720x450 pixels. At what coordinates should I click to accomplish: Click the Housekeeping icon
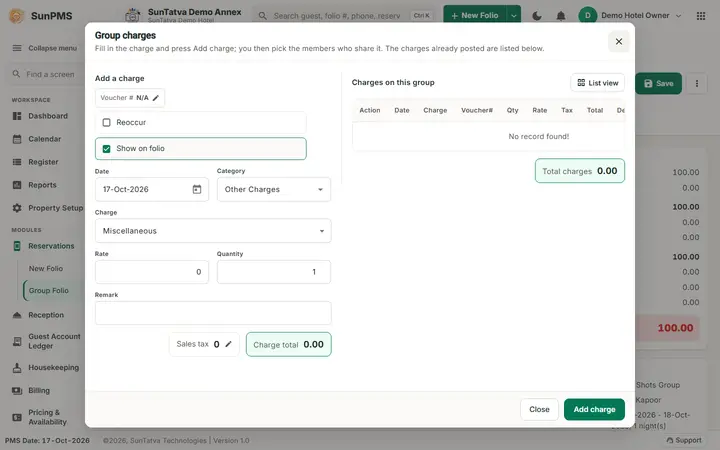tap(17, 367)
